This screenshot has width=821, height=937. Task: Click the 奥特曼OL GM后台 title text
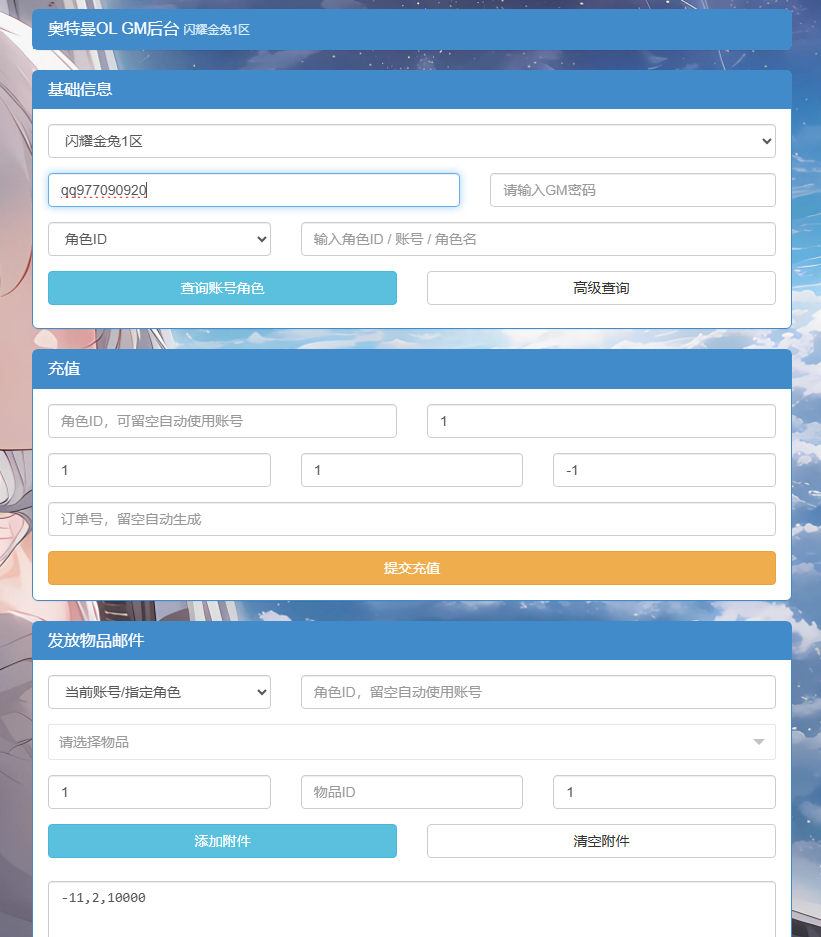[113, 29]
